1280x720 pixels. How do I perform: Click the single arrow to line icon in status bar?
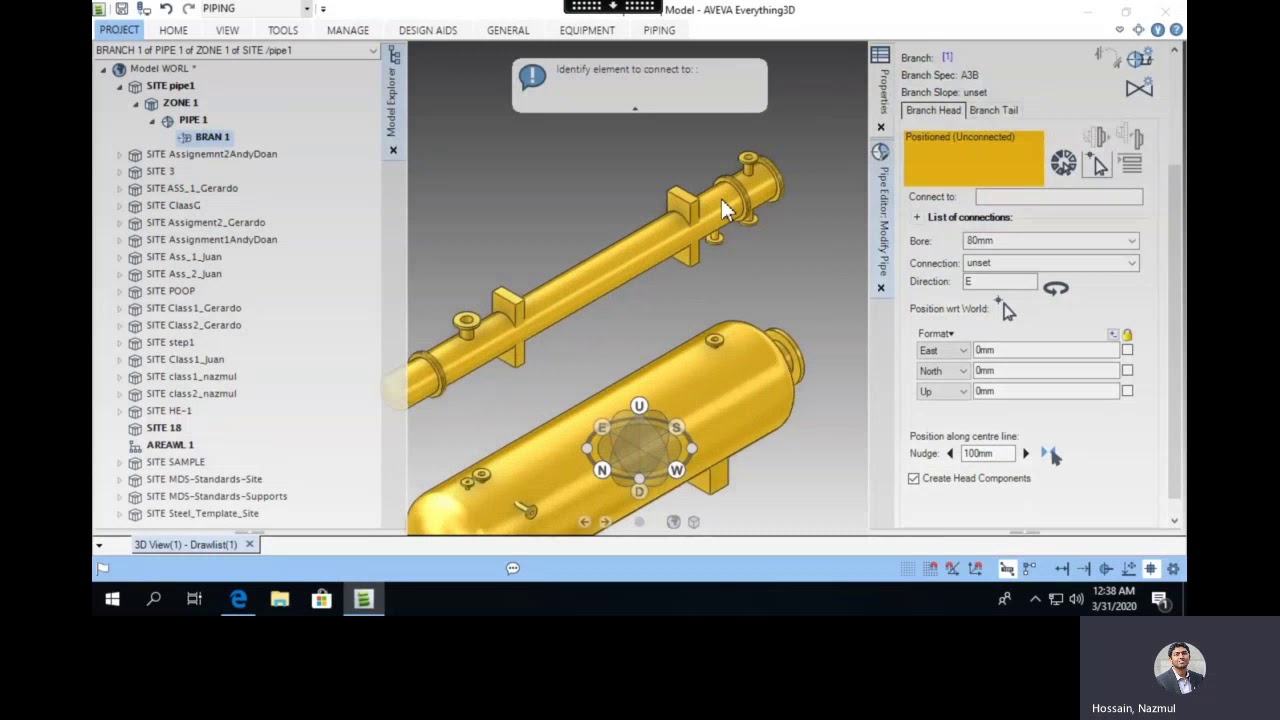click(1084, 569)
